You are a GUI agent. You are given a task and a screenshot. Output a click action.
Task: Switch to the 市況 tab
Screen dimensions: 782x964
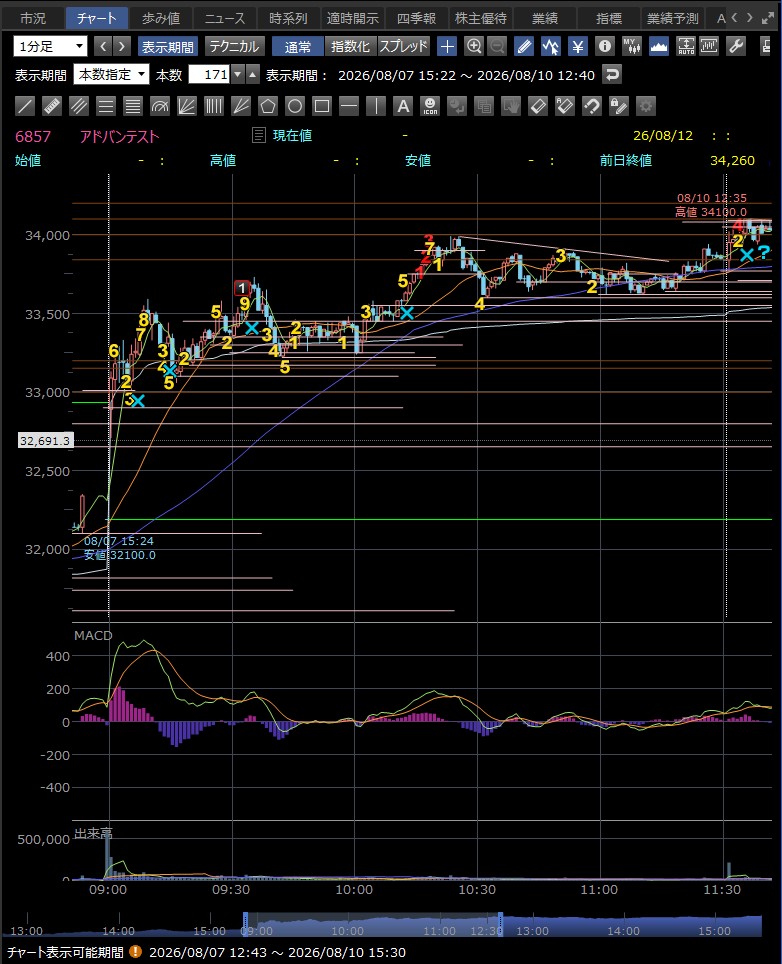click(x=33, y=18)
